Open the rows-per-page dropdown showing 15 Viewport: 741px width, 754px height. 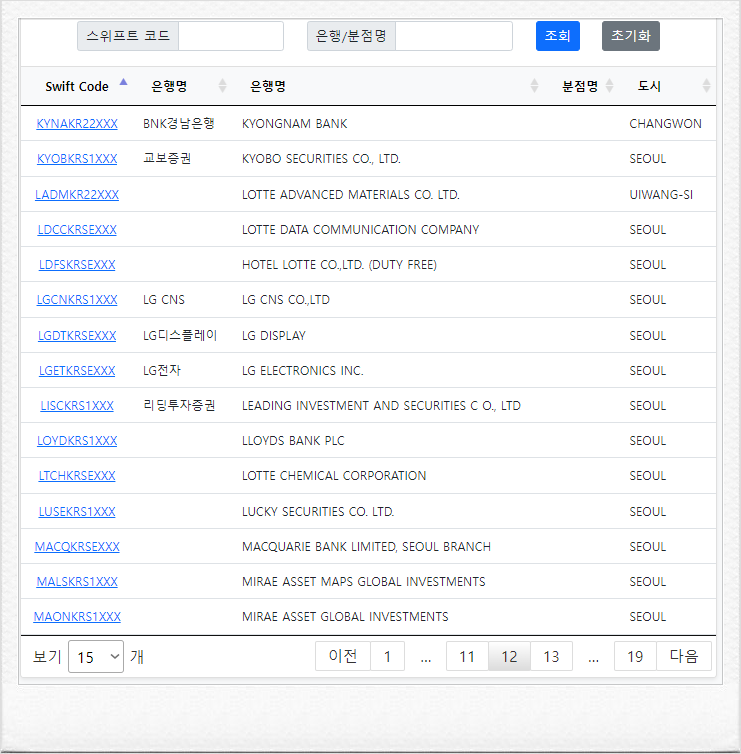96,656
